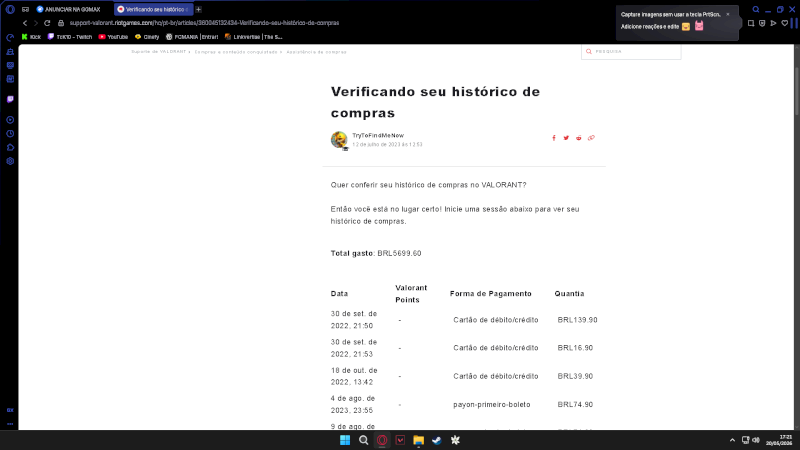The width and height of the screenshot is (800, 450).
Task: Open the sidebar three-dots setup menu
Action: (x=10, y=424)
